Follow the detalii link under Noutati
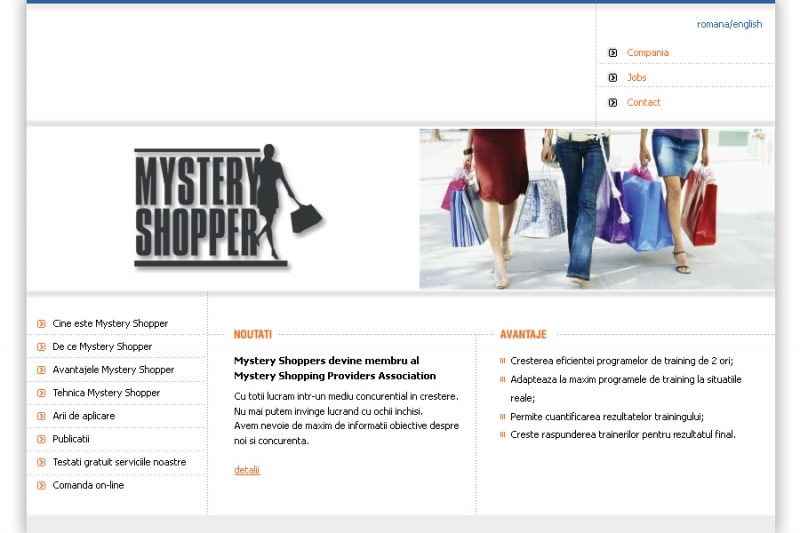The height and width of the screenshot is (533, 800). pos(247,470)
